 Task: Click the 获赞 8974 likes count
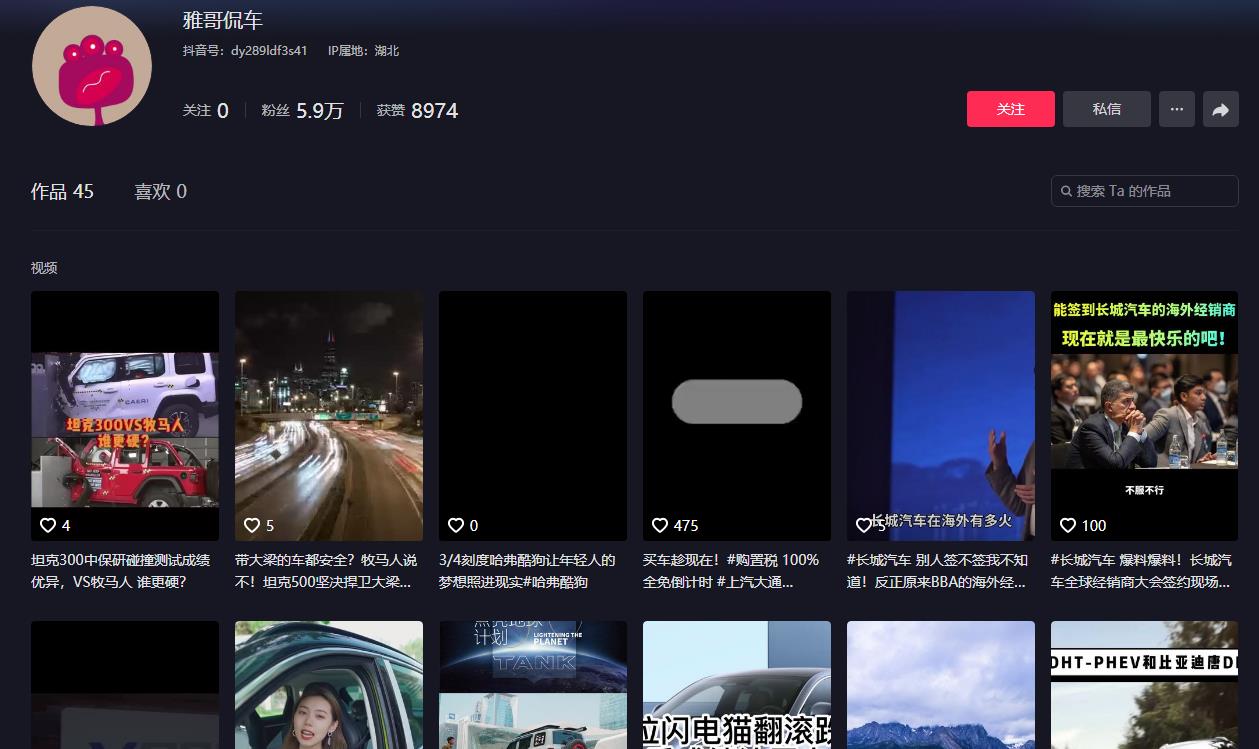(x=417, y=110)
